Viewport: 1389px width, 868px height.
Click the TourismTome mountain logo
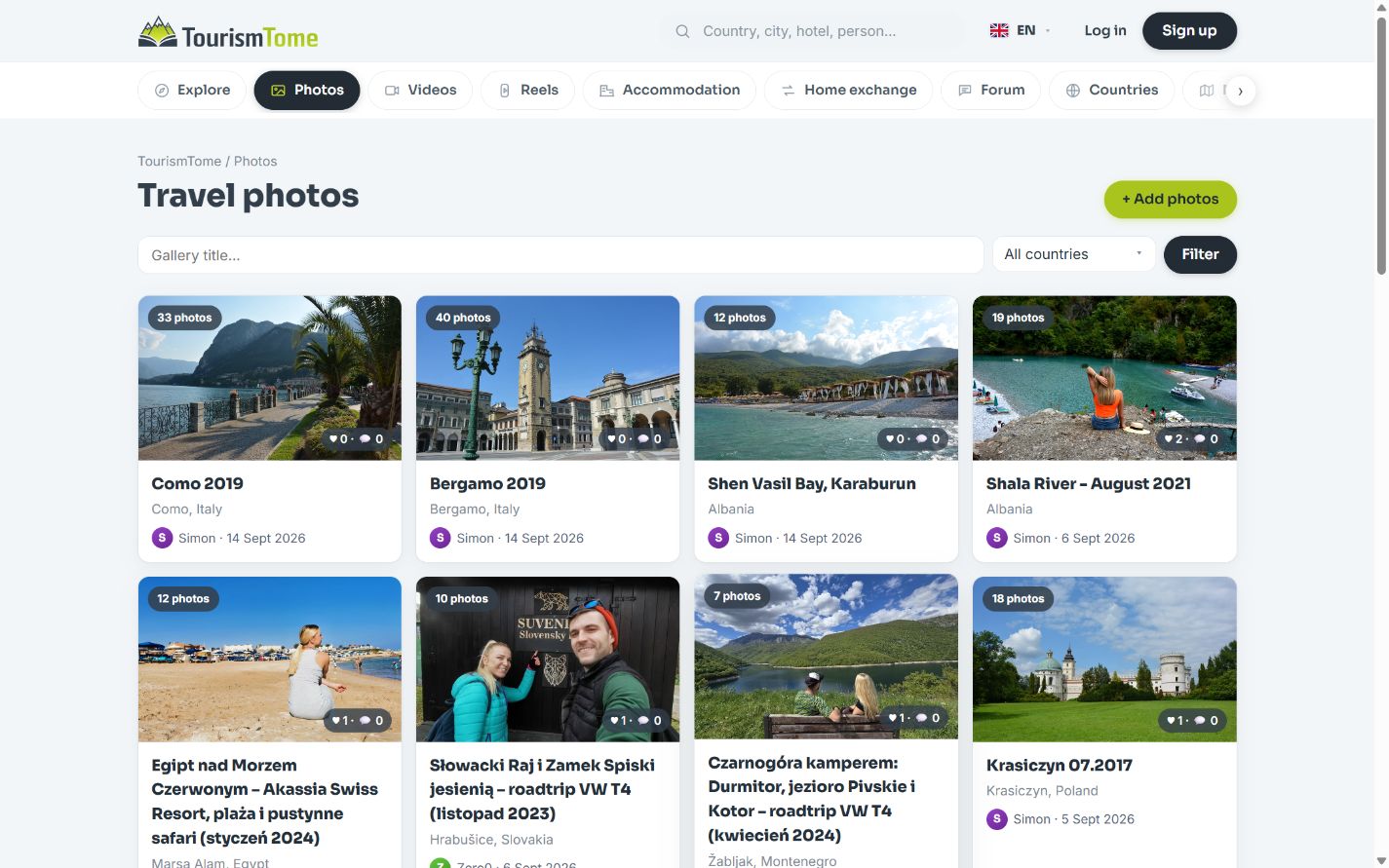click(157, 32)
